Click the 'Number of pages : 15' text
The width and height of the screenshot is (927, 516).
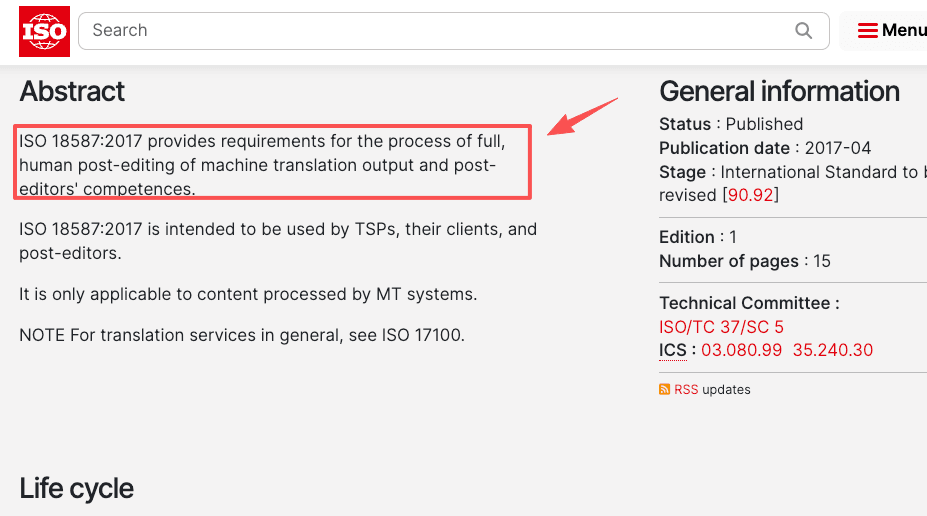pos(745,261)
